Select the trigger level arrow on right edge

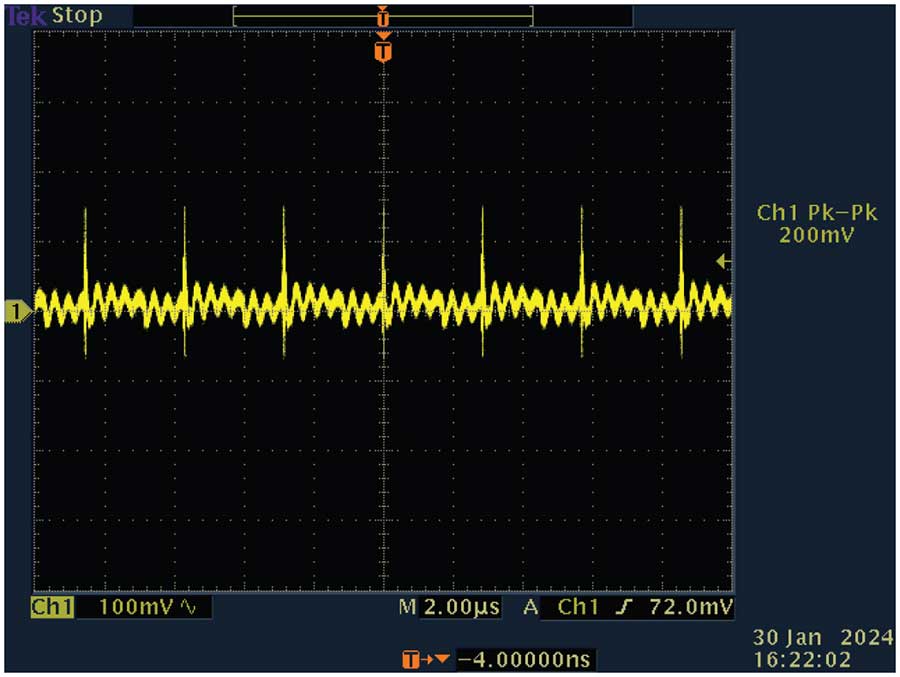click(722, 262)
